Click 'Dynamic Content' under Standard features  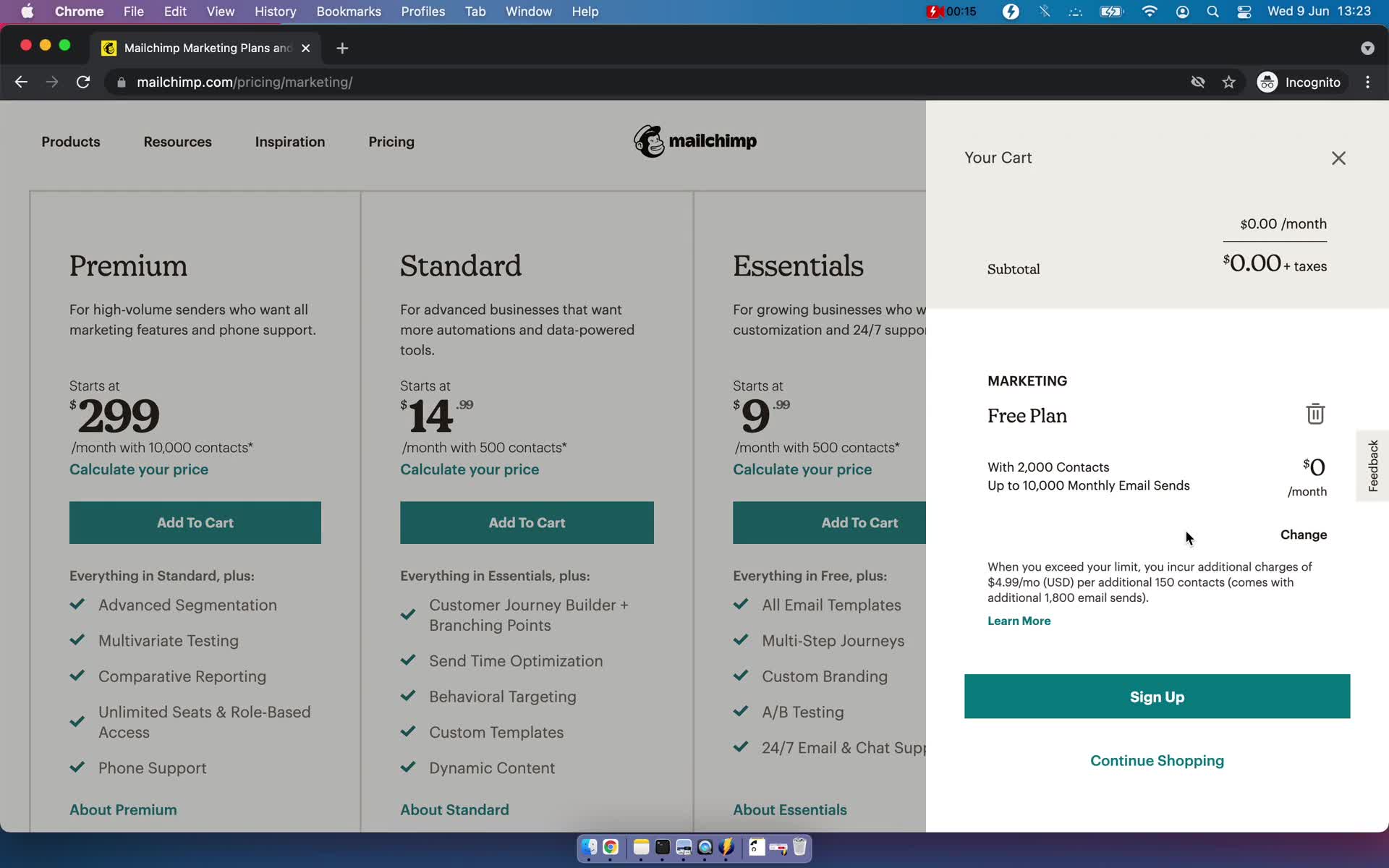[492, 768]
